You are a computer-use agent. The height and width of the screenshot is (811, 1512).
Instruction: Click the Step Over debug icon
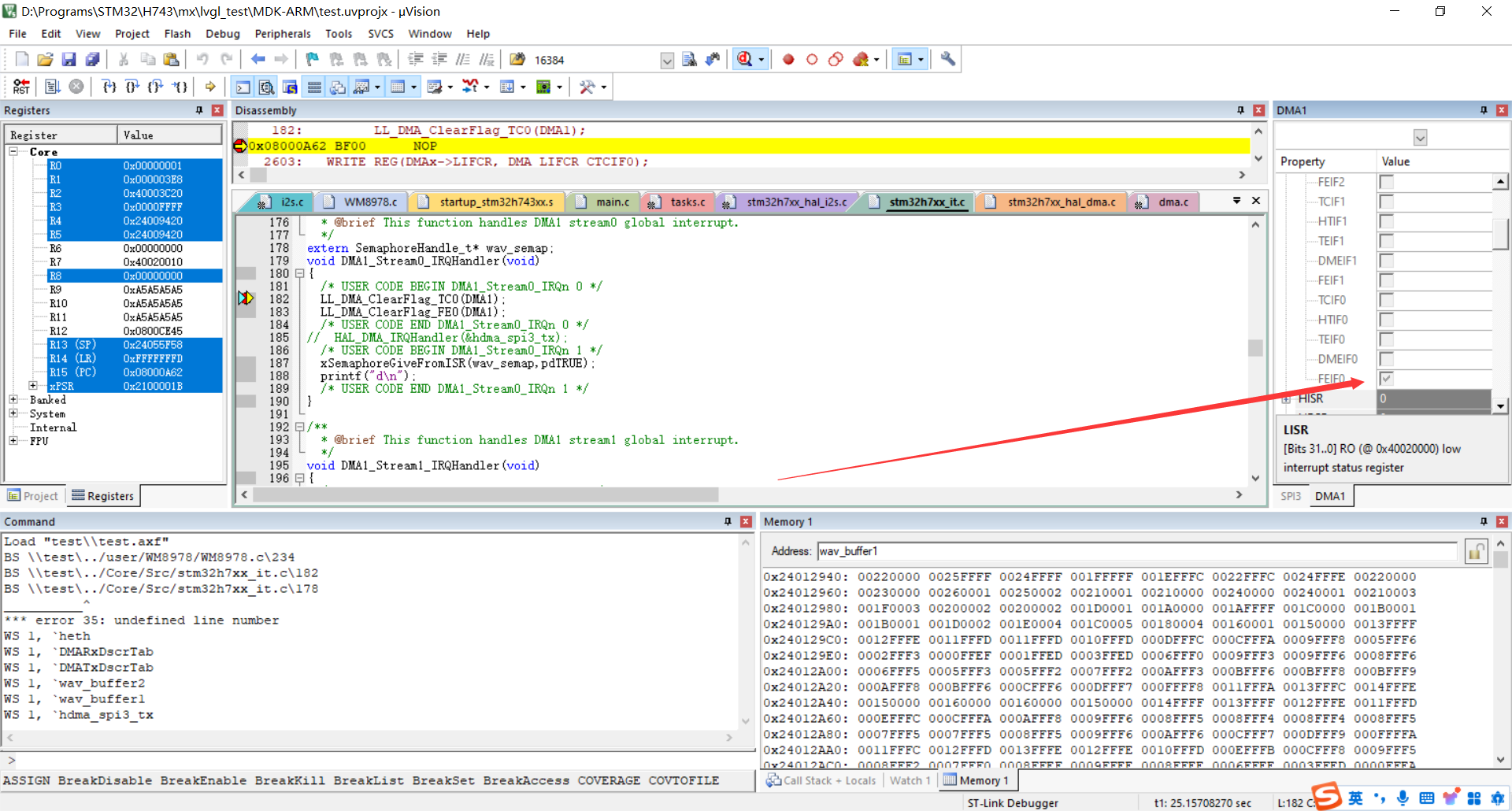[132, 87]
